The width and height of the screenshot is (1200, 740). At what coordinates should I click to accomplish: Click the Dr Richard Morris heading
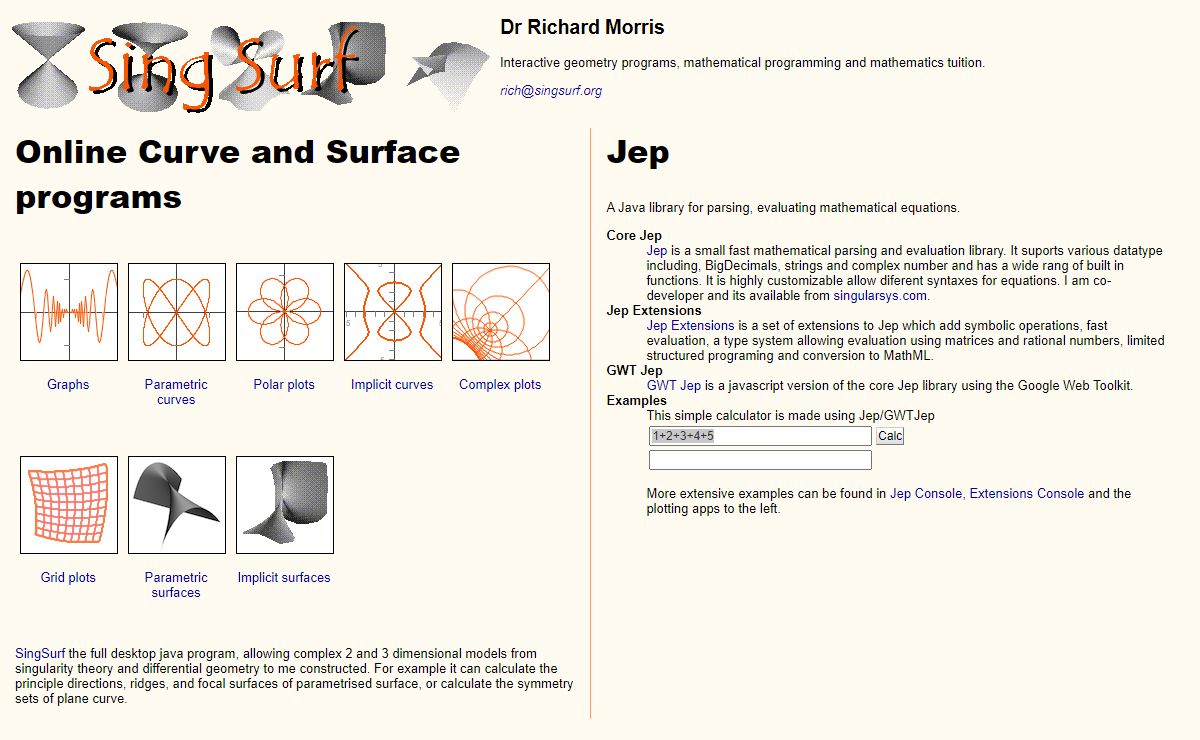coord(582,27)
